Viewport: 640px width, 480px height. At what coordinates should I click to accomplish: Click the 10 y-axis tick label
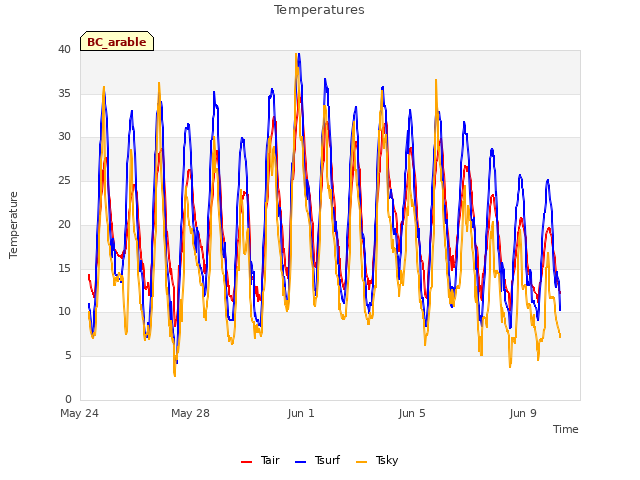[x=64, y=311]
